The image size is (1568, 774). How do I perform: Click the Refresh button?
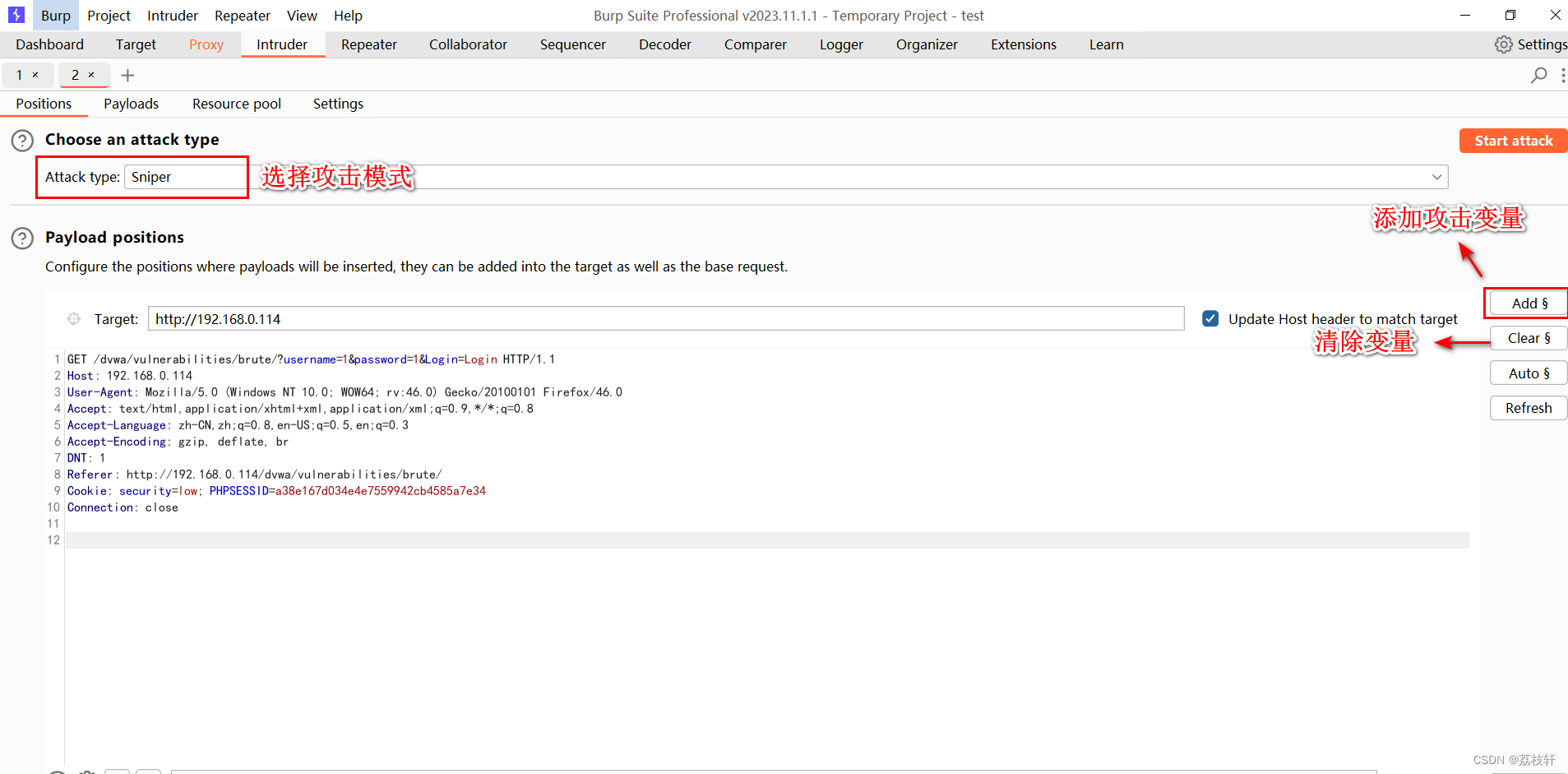(1529, 408)
